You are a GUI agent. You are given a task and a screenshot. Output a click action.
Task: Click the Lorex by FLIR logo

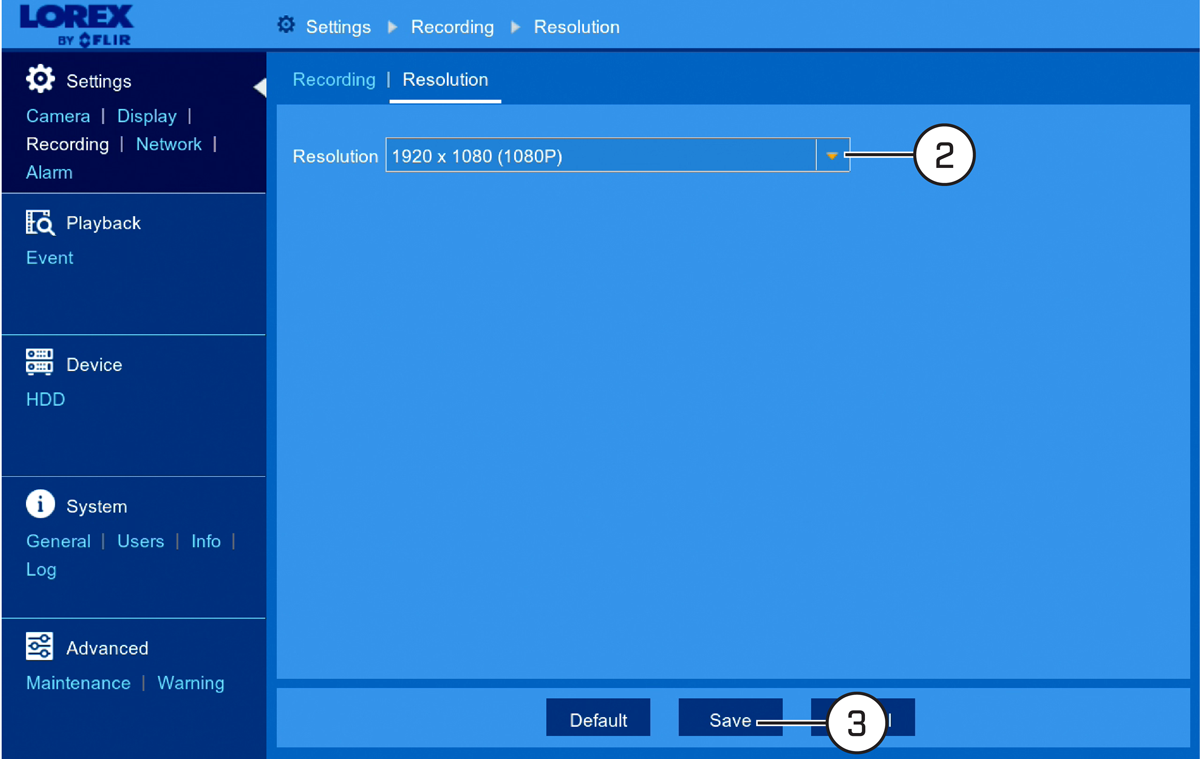click(x=76, y=25)
